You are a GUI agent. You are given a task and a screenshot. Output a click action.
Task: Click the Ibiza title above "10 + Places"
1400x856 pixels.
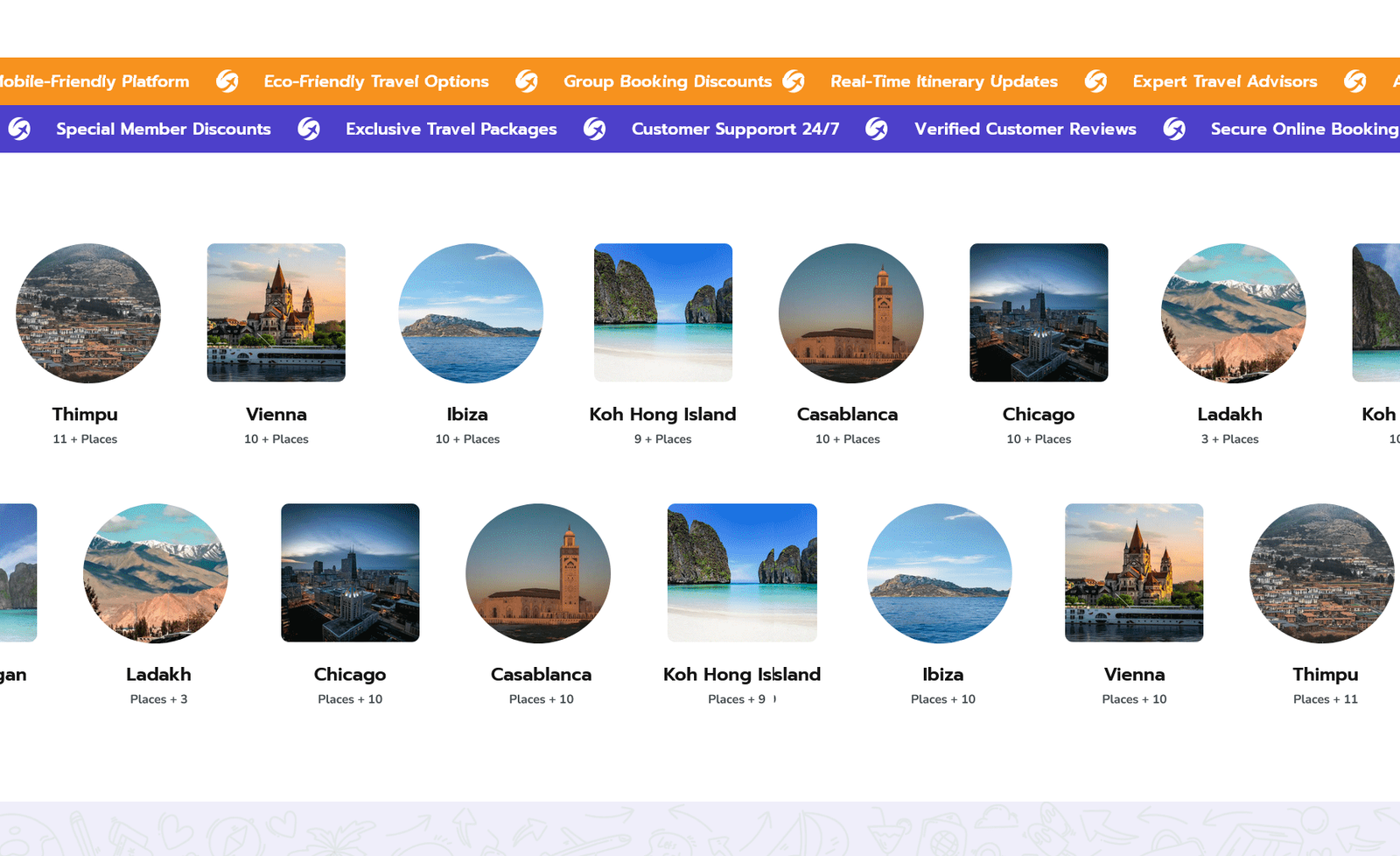pos(467,414)
